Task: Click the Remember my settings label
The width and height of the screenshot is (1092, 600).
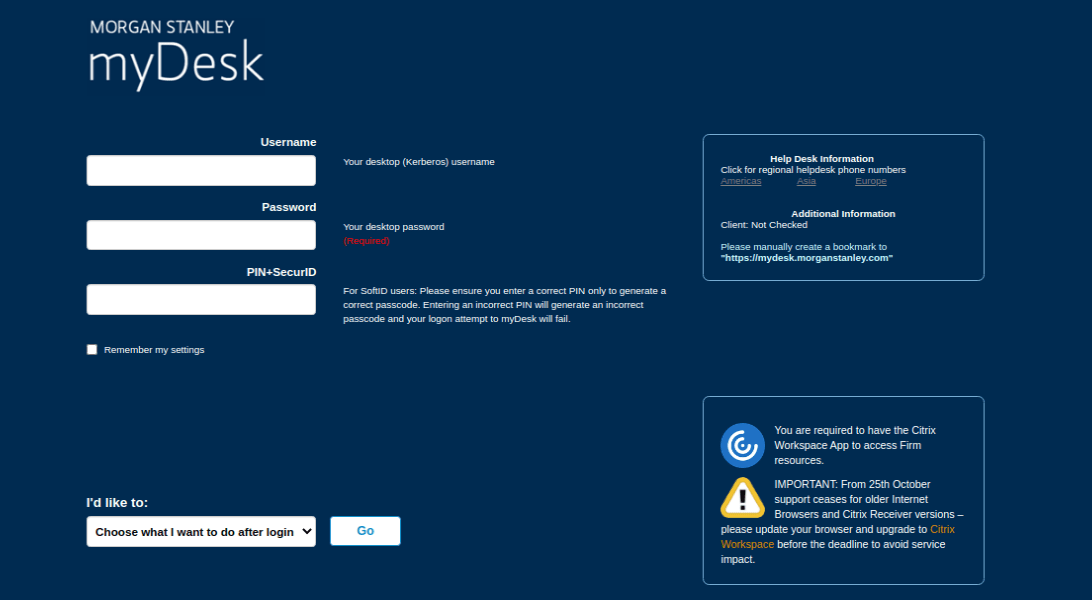Action: coord(154,349)
